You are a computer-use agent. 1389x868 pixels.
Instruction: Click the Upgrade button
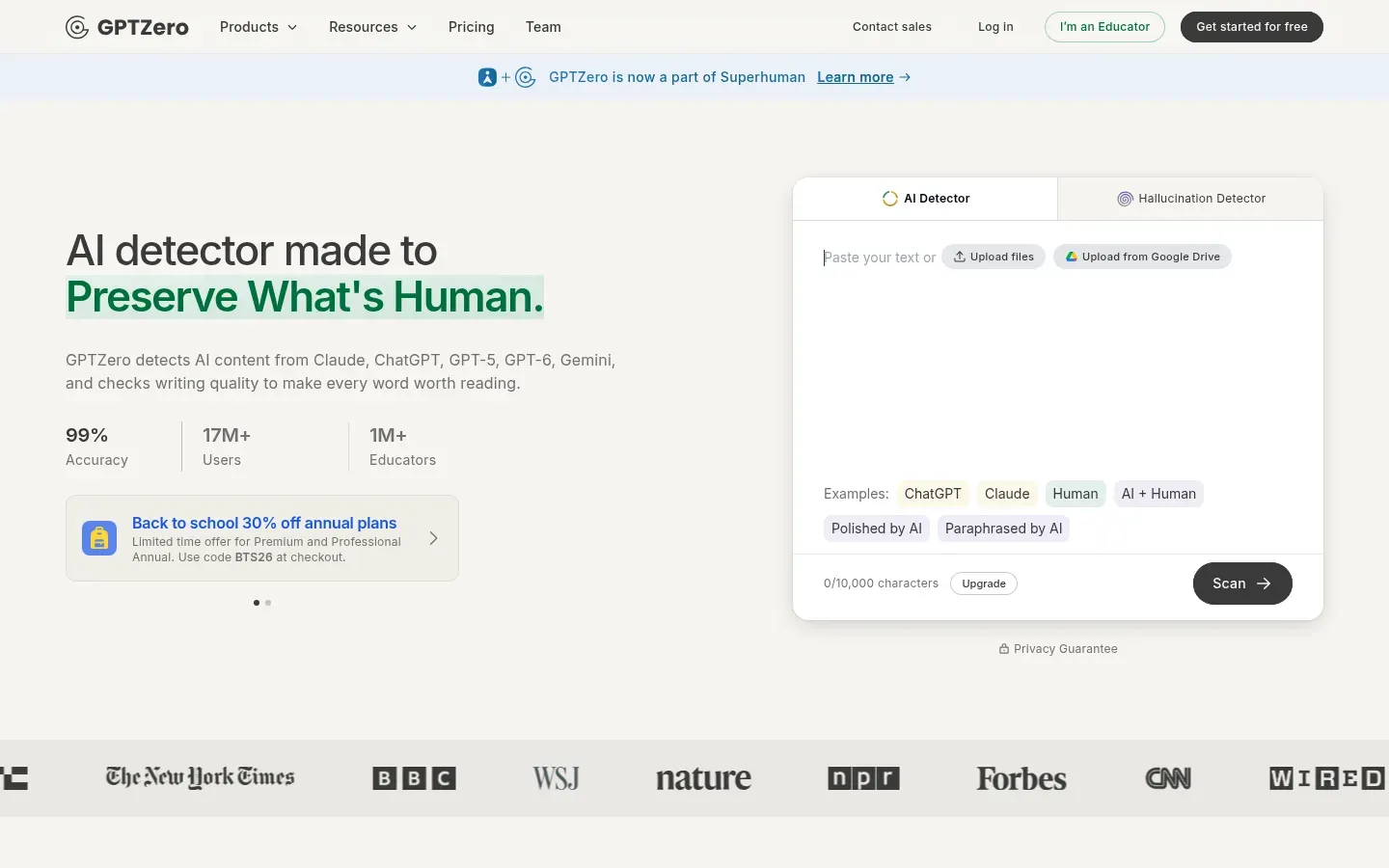pyautogui.click(x=984, y=583)
